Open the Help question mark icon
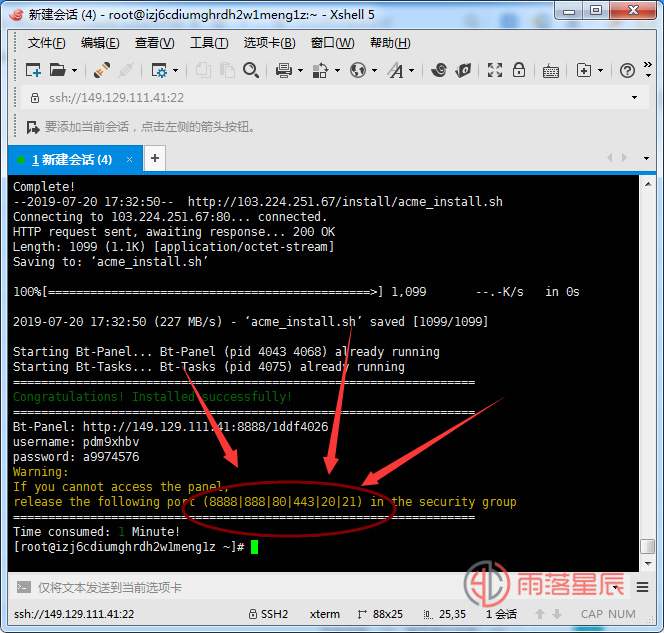 point(627,70)
